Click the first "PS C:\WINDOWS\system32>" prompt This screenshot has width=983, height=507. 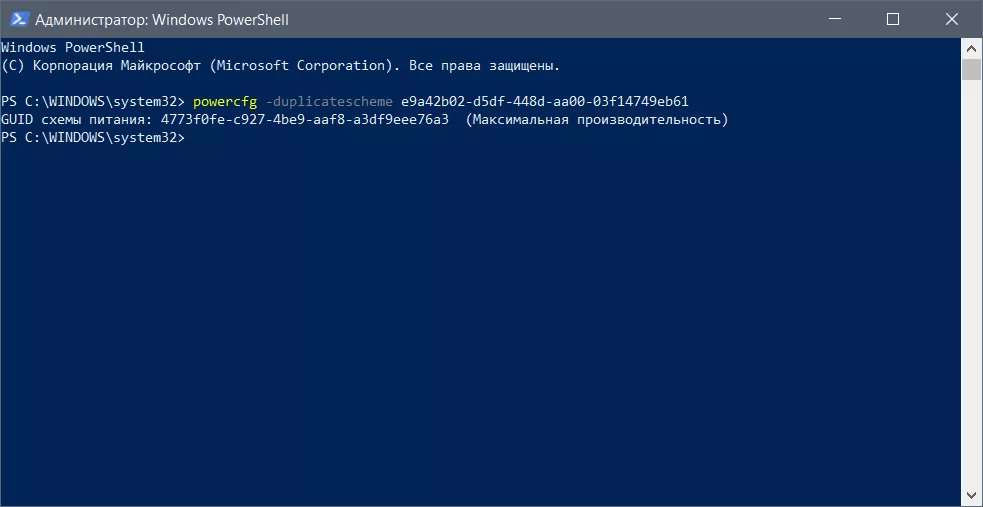93,102
